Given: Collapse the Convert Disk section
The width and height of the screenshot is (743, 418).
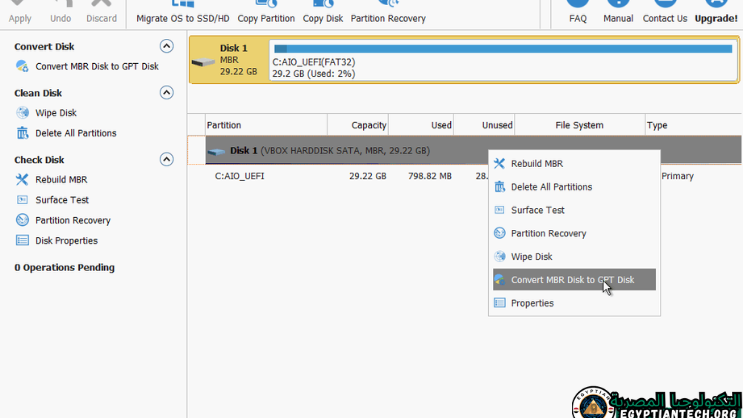Looking at the screenshot, I should coord(166,46).
